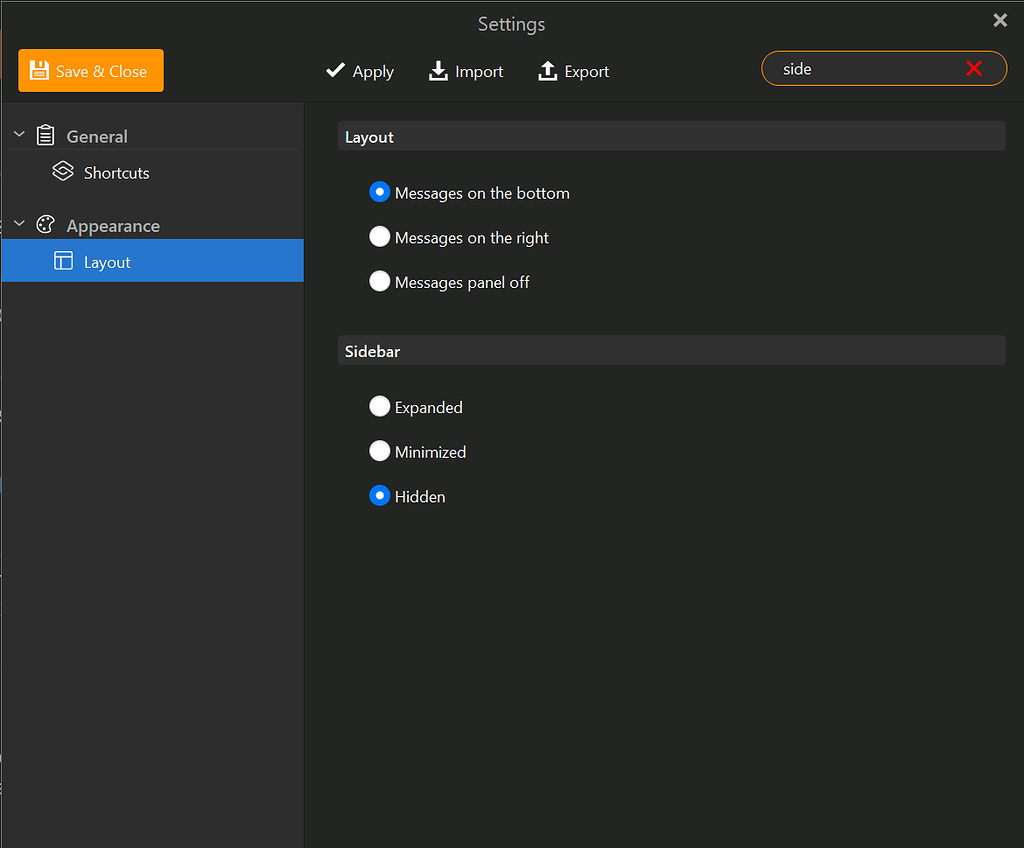Set the sidebar to Expanded

380,406
